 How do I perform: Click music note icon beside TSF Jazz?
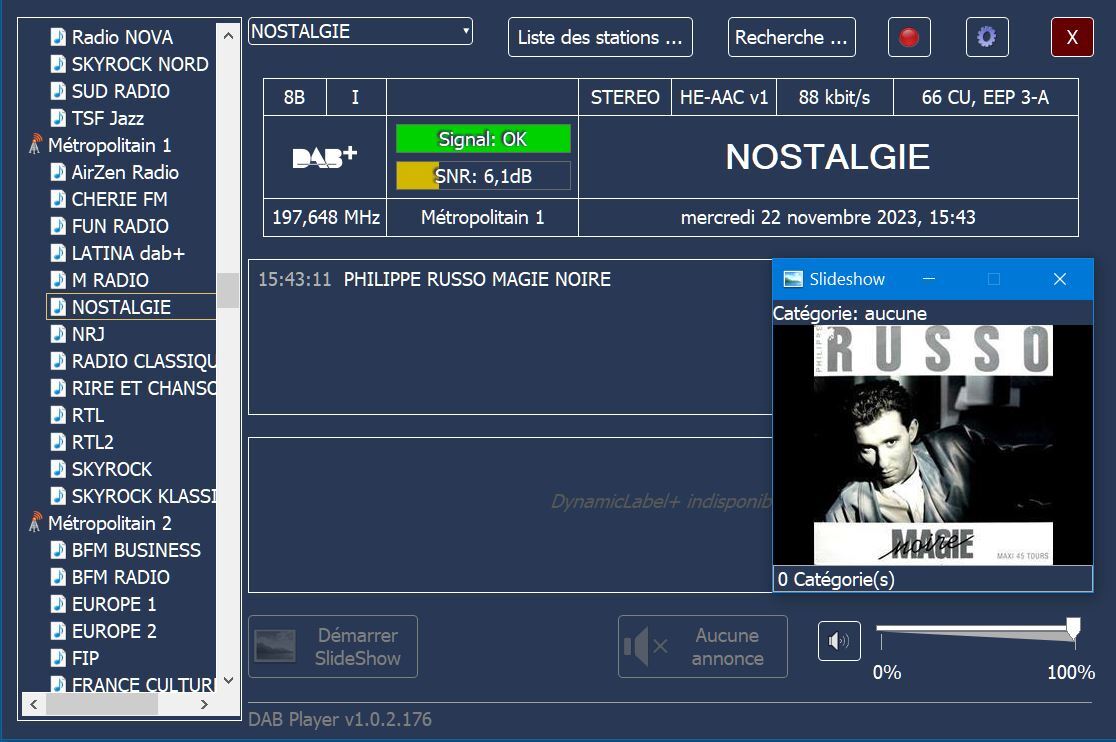58,118
